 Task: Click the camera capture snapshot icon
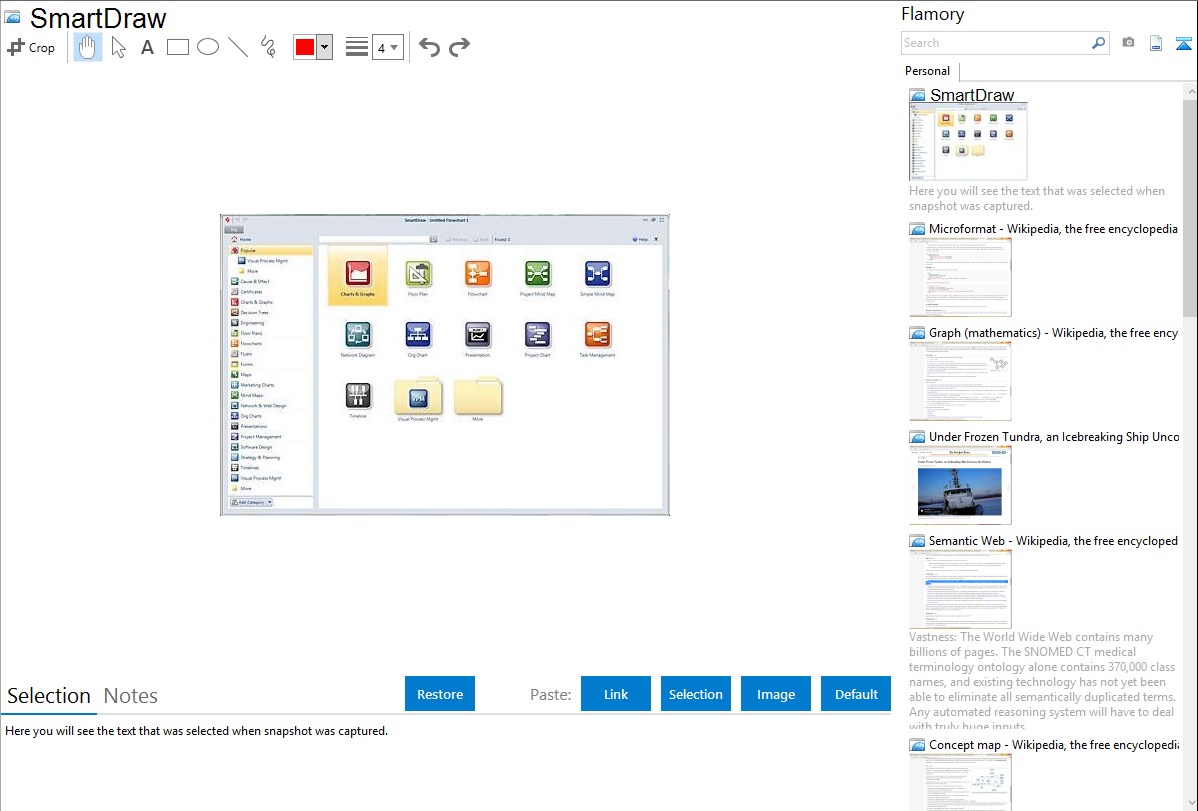(1128, 43)
